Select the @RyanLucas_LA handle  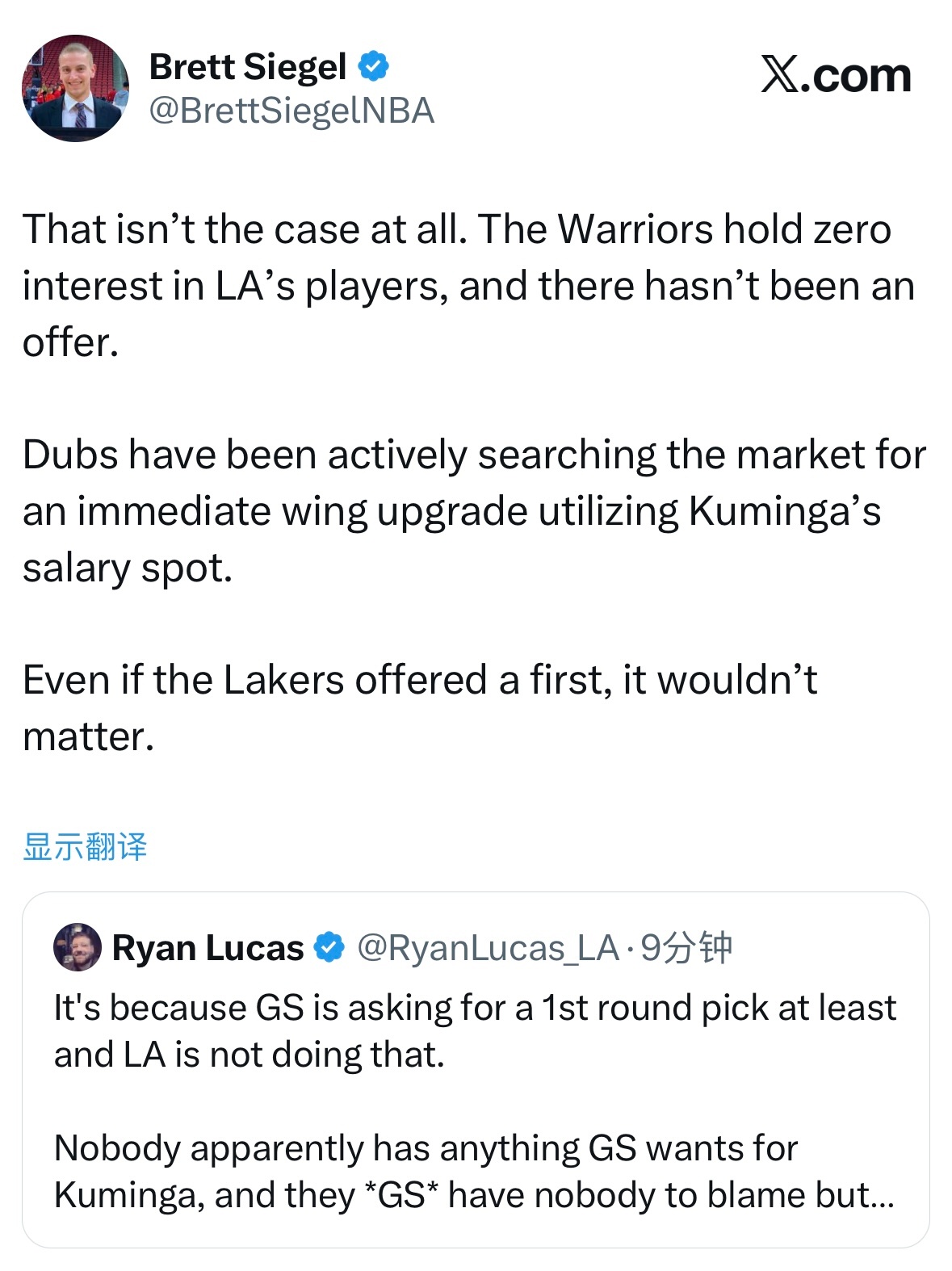[474, 949]
